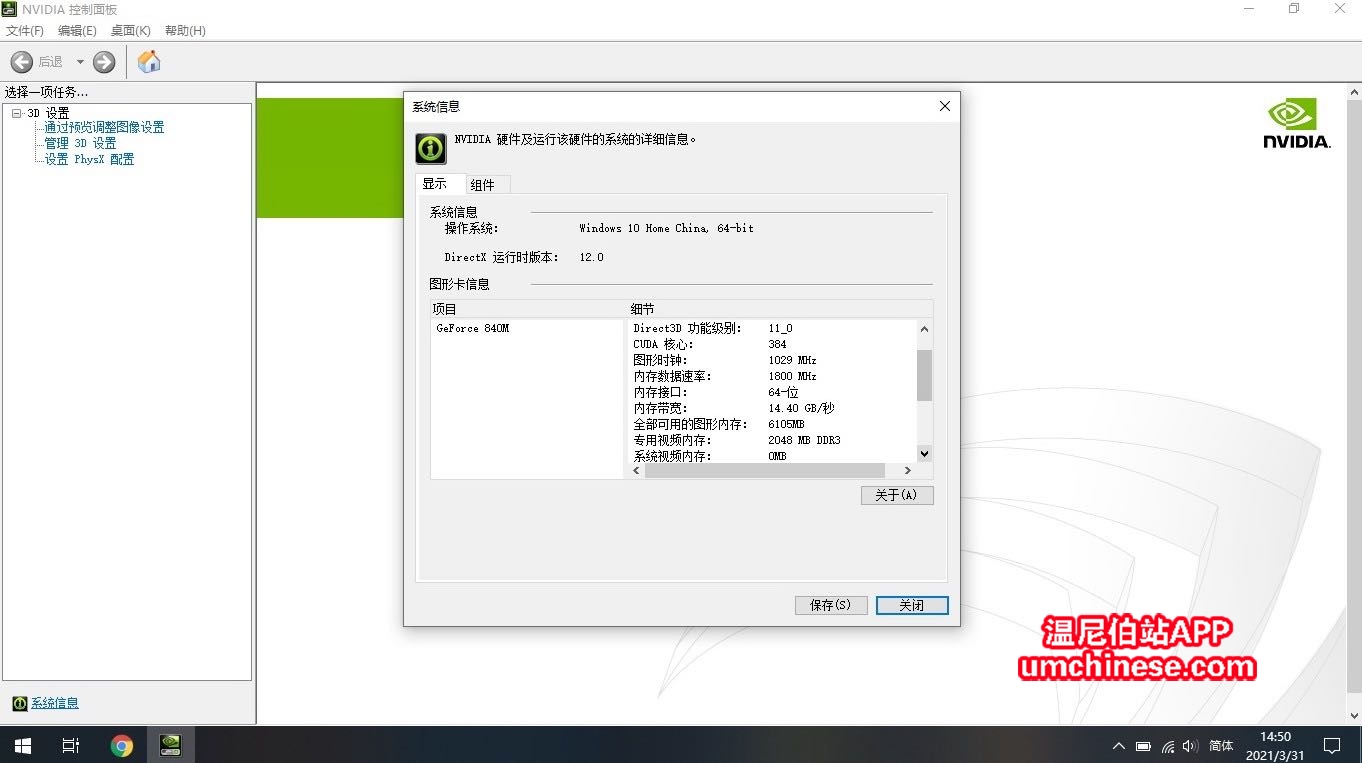
Task: Open the Windows Start menu
Action: pos(22,746)
